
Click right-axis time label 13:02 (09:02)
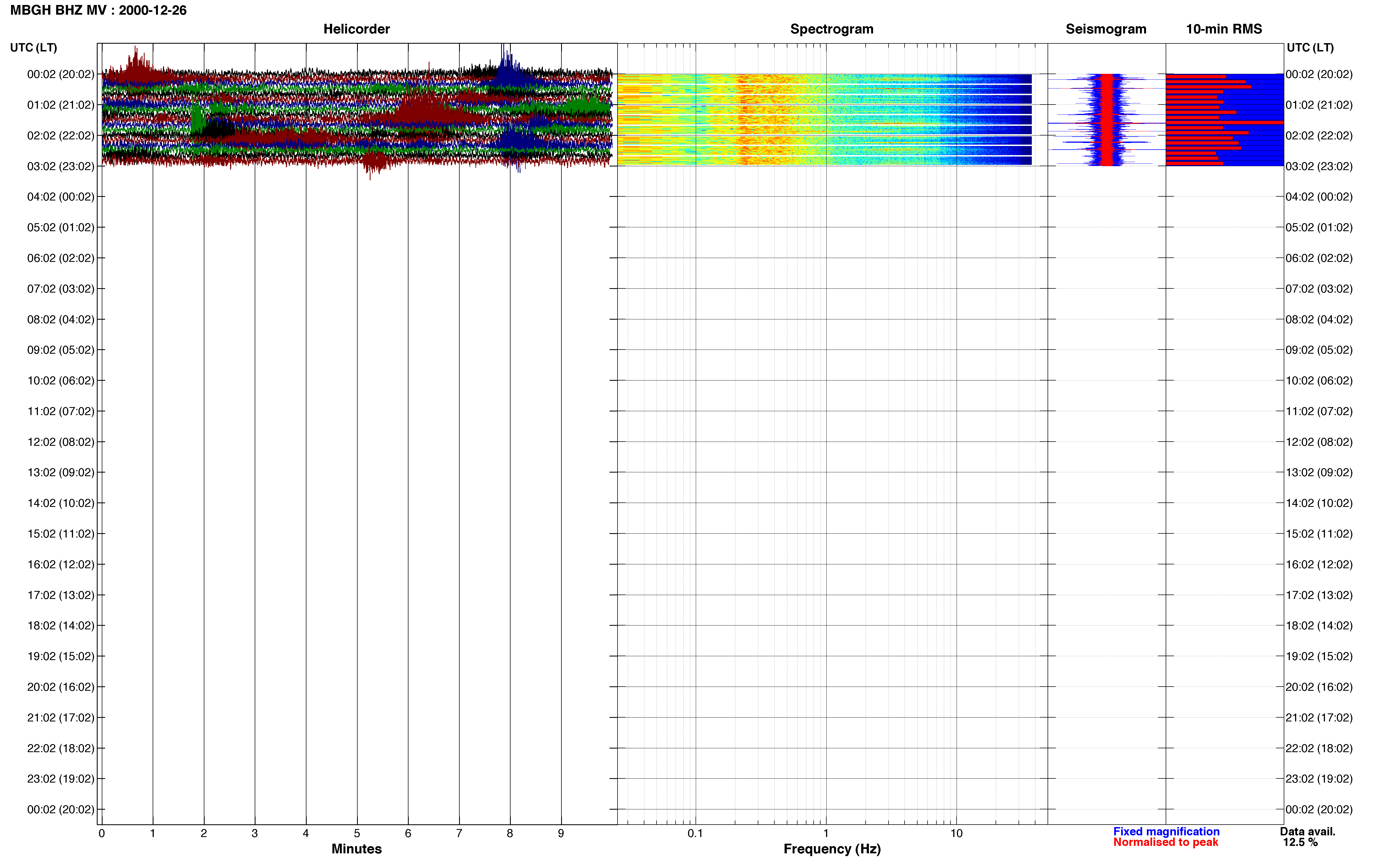coord(1319,472)
